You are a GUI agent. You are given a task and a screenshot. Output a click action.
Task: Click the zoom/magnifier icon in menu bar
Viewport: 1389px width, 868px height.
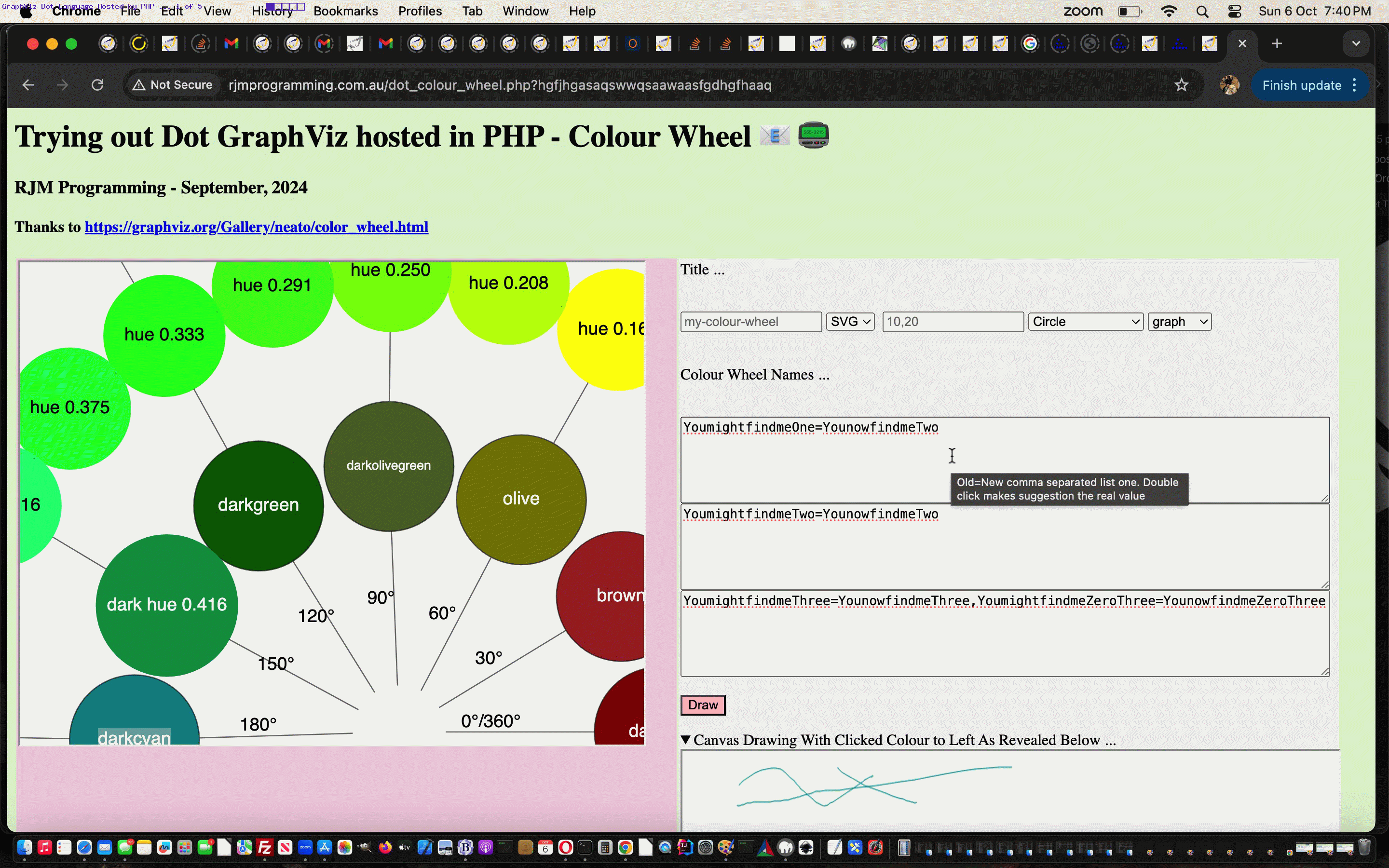(1201, 12)
